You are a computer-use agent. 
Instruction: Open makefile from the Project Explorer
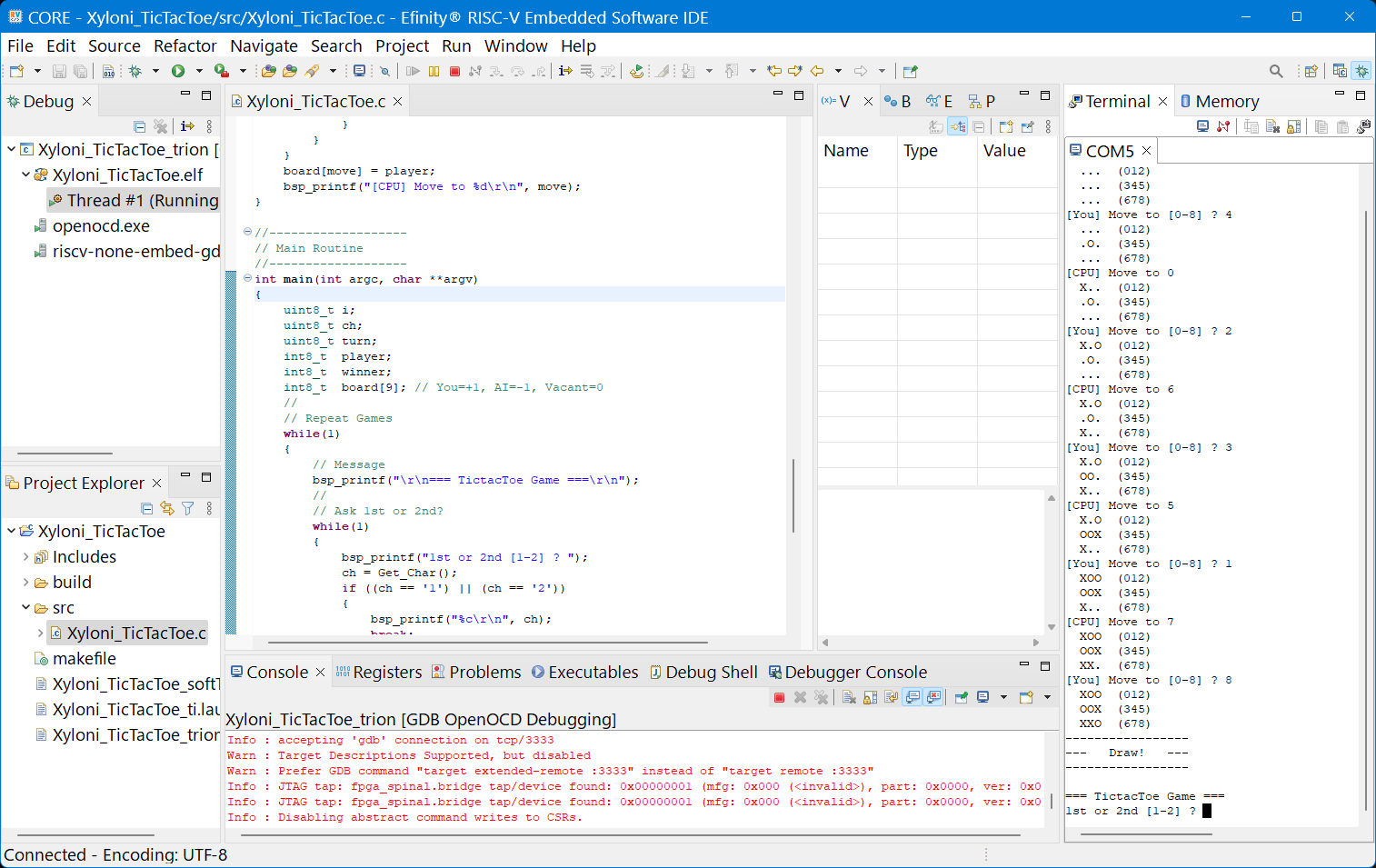pos(84,659)
